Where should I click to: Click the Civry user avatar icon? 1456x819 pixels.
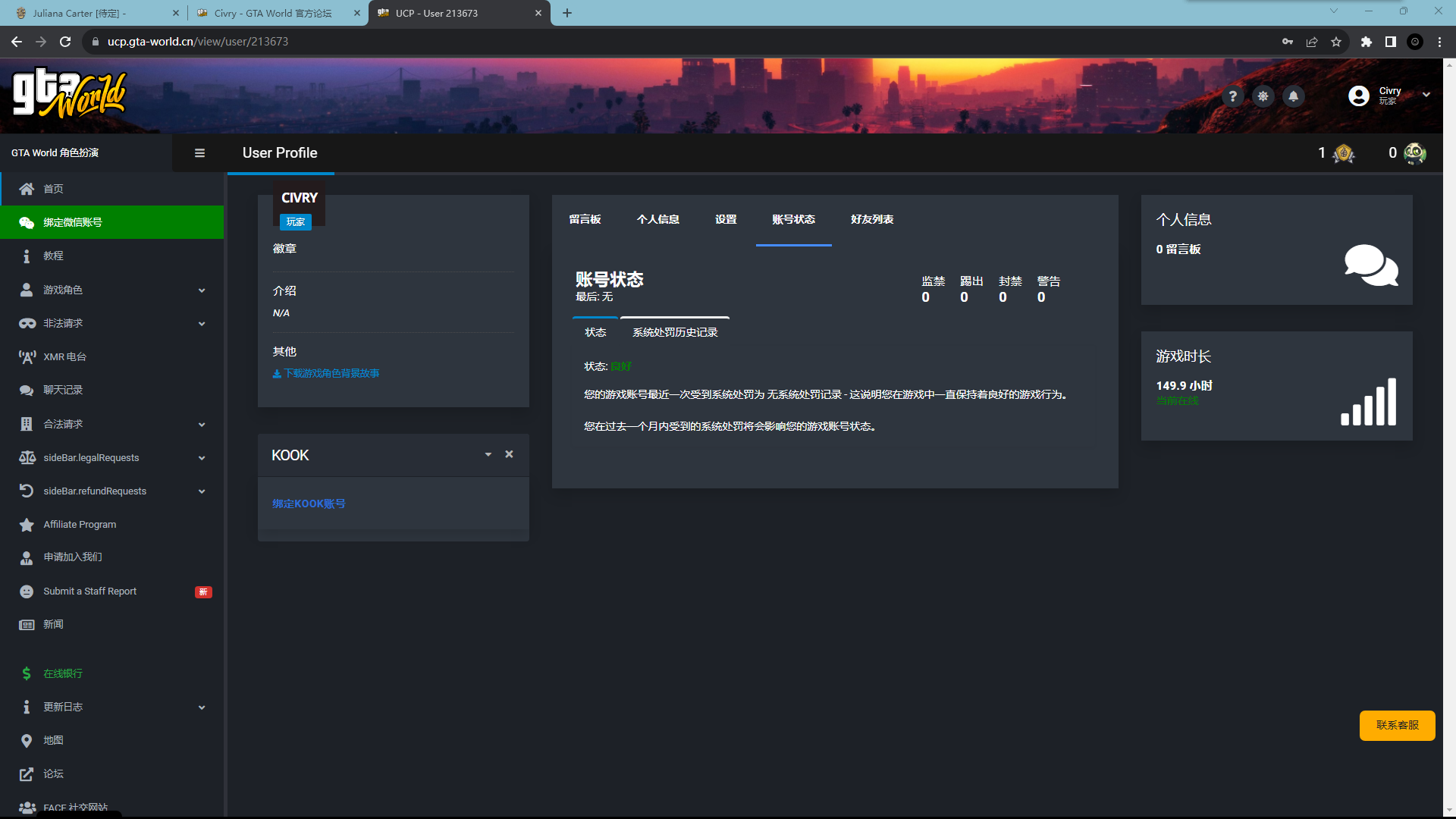pyautogui.click(x=1359, y=96)
